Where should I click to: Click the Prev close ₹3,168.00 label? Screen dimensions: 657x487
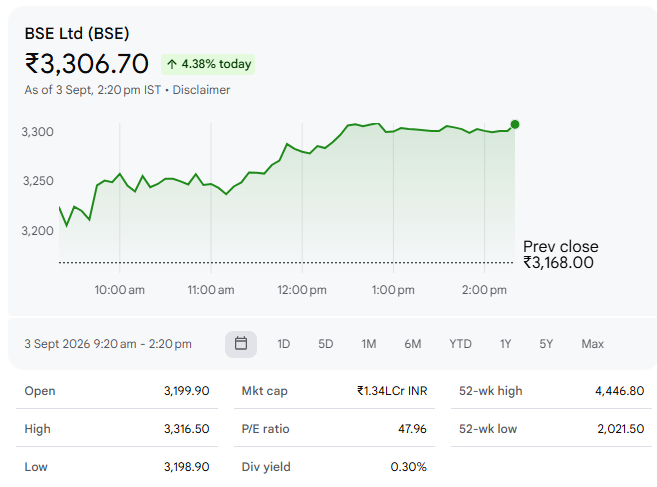(561, 254)
